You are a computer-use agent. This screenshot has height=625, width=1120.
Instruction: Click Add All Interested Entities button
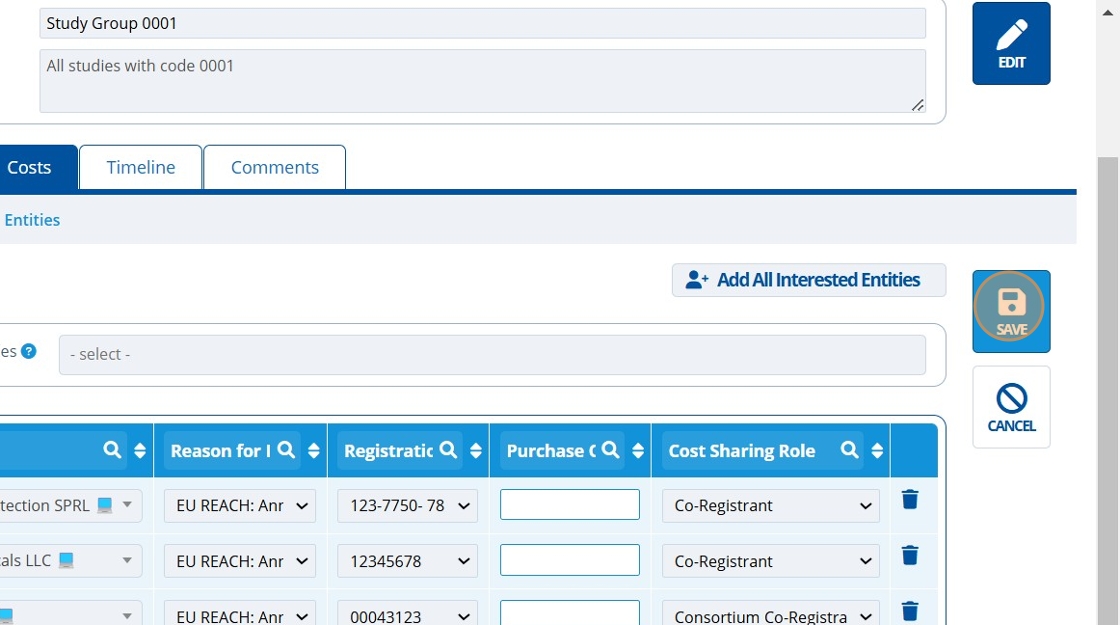(809, 280)
